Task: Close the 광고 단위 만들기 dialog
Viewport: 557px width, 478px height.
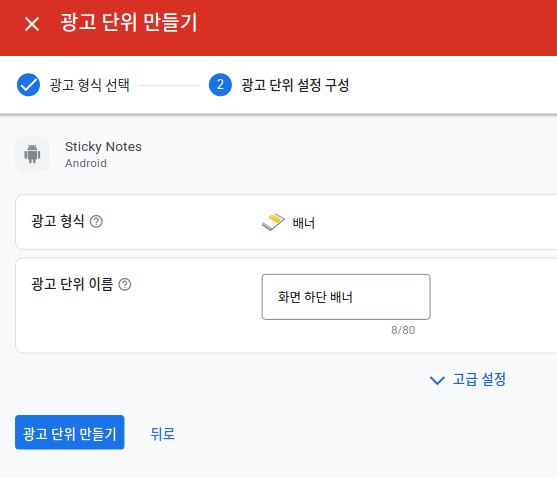Action: click(32, 24)
